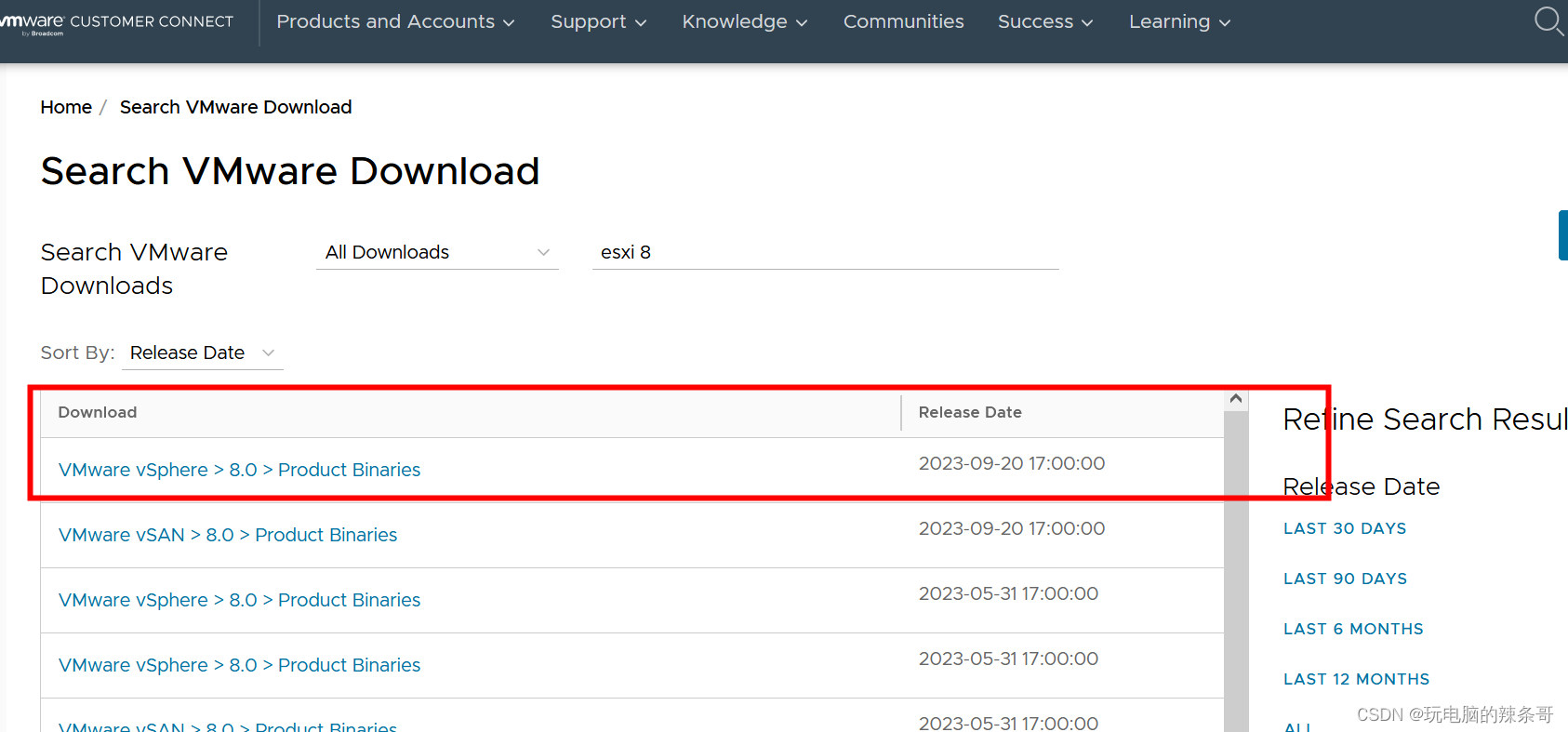Focus the esxi 8 search field

[x=825, y=252]
